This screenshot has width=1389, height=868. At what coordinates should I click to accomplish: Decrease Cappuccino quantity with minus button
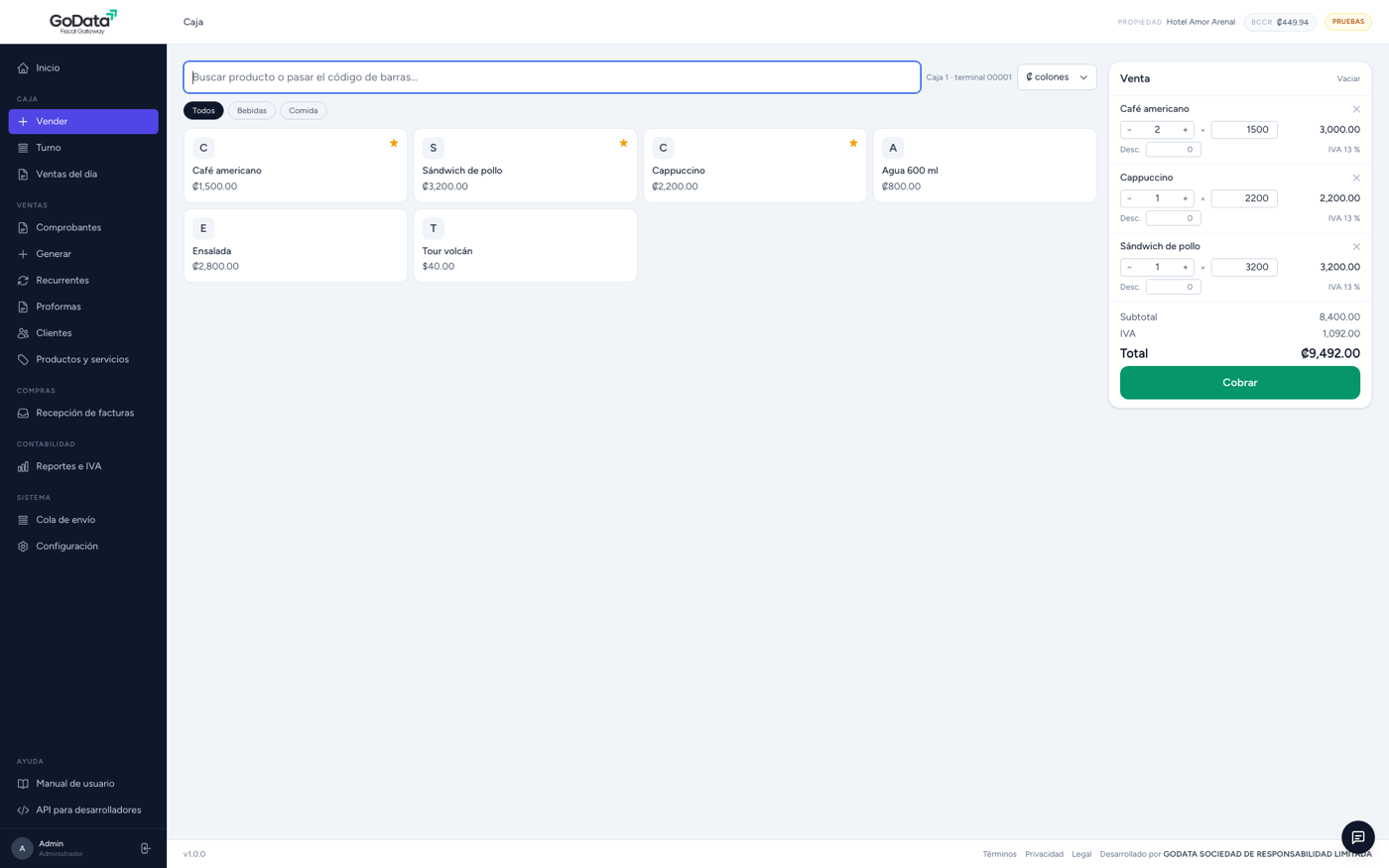[1129, 198]
